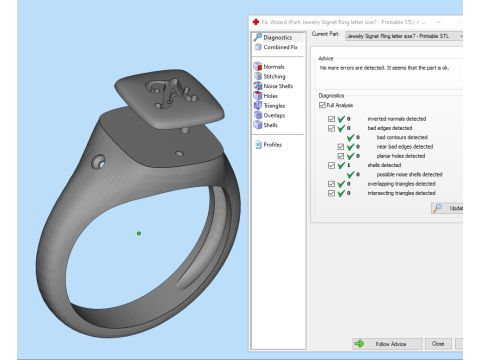Click the Follow Advice button
This screenshot has height=360, width=480.
387,344
